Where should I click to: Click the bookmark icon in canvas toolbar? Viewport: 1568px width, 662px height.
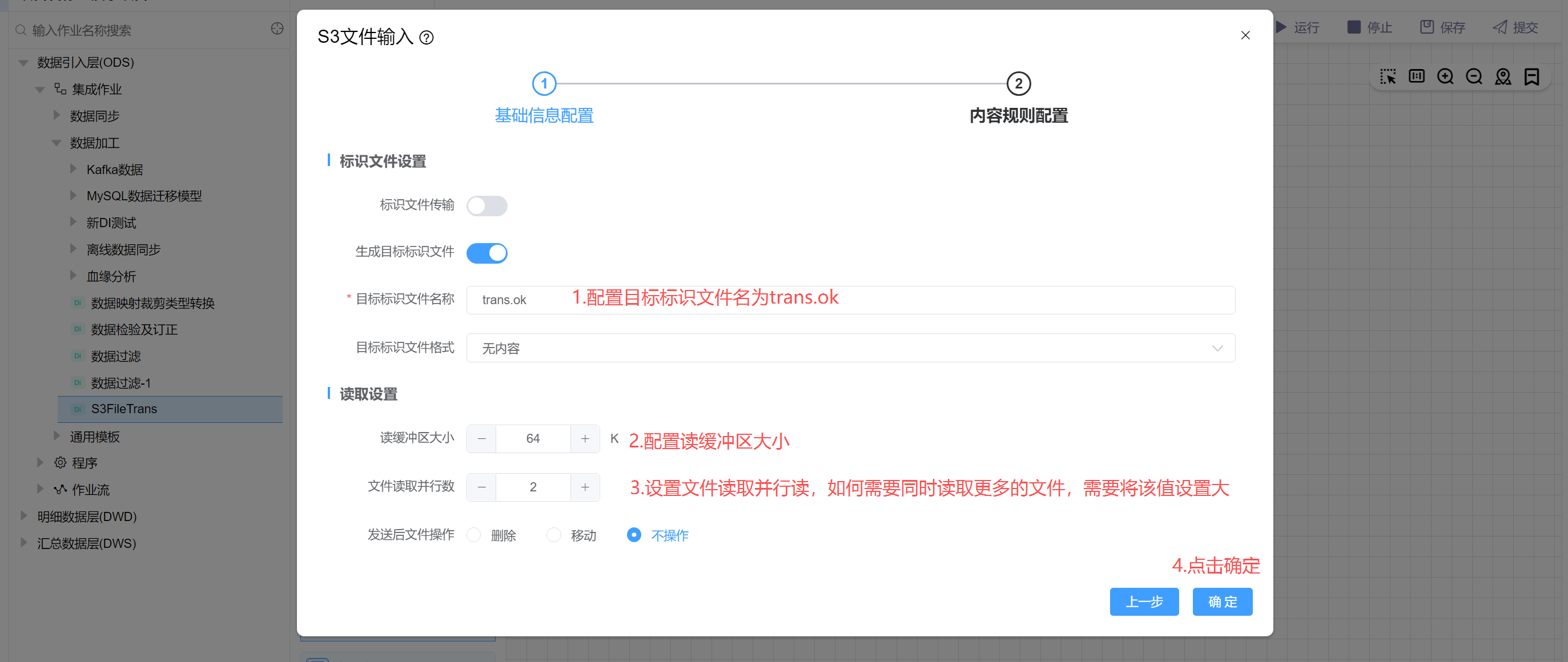[x=1531, y=76]
